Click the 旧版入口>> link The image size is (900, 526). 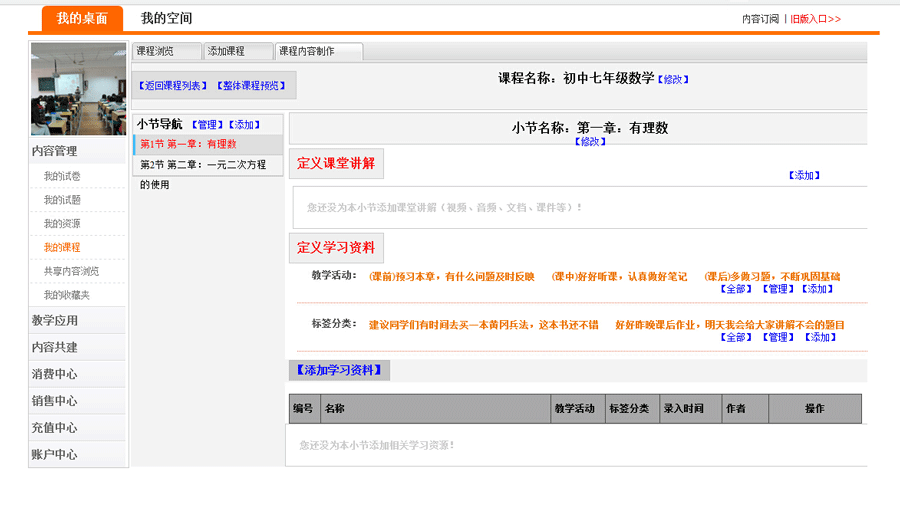[x=816, y=19]
